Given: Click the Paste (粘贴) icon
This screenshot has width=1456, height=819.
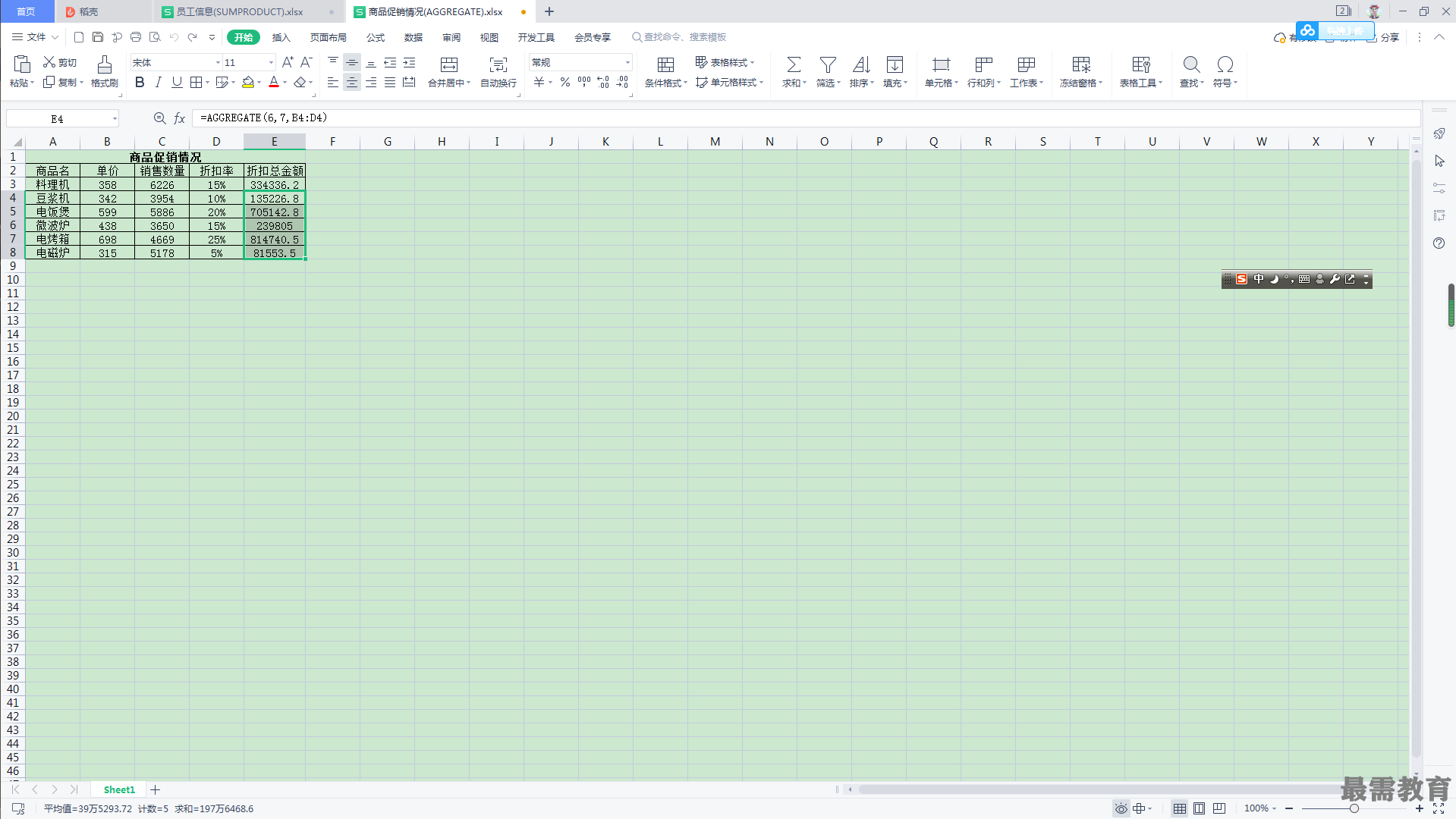Looking at the screenshot, I should (x=21, y=64).
